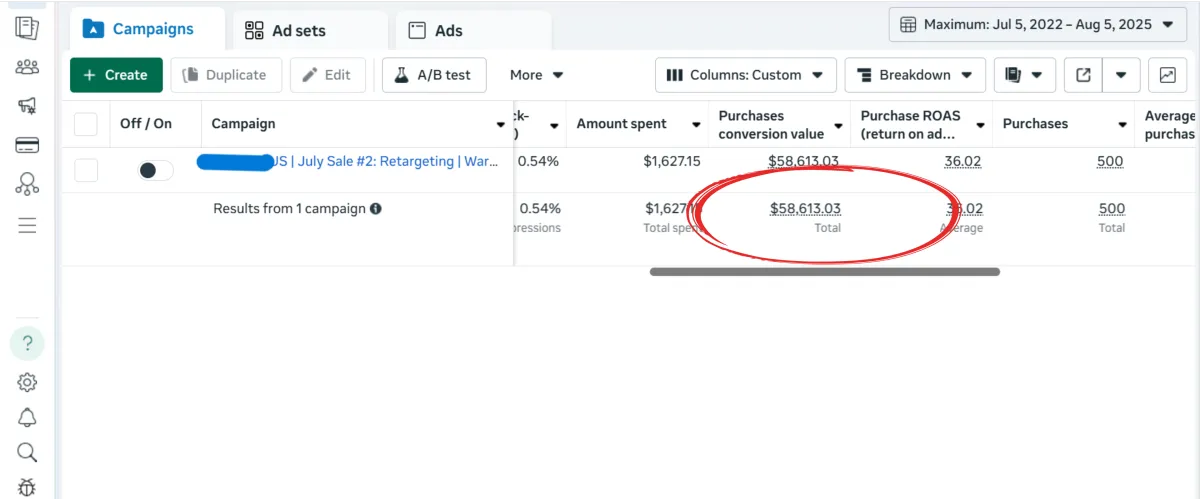
Task: Click the Search magnifier icon
Action: click(27, 452)
